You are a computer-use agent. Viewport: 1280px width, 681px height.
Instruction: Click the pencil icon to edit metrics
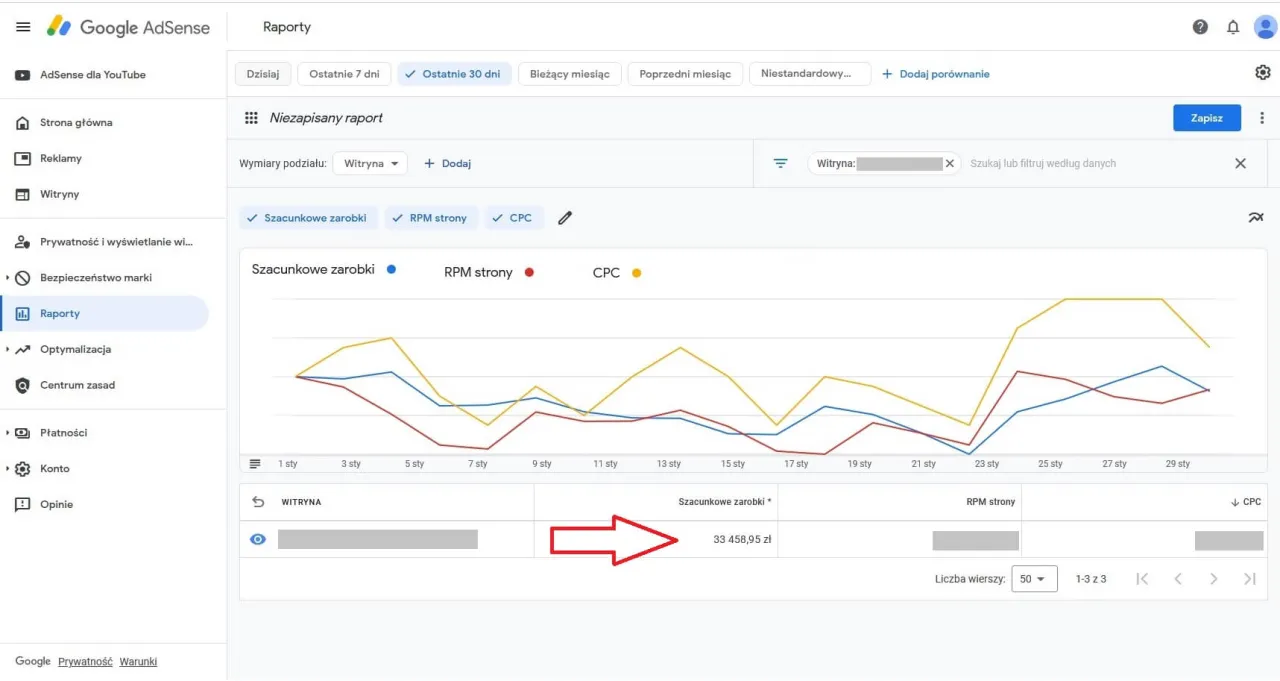tap(565, 217)
